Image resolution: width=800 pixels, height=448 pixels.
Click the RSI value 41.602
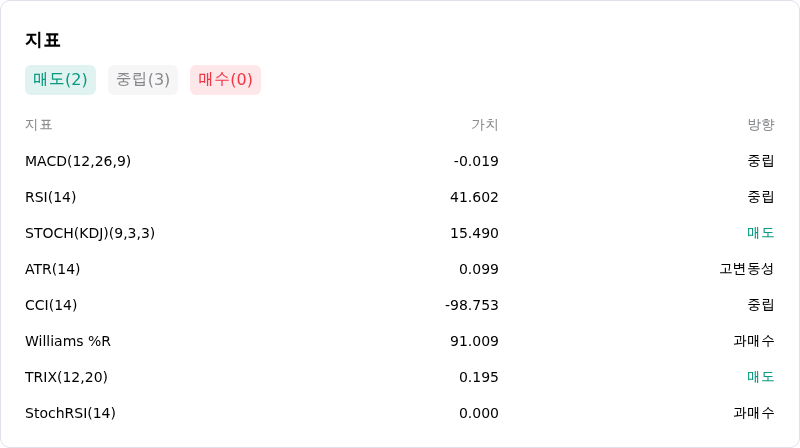coord(474,197)
